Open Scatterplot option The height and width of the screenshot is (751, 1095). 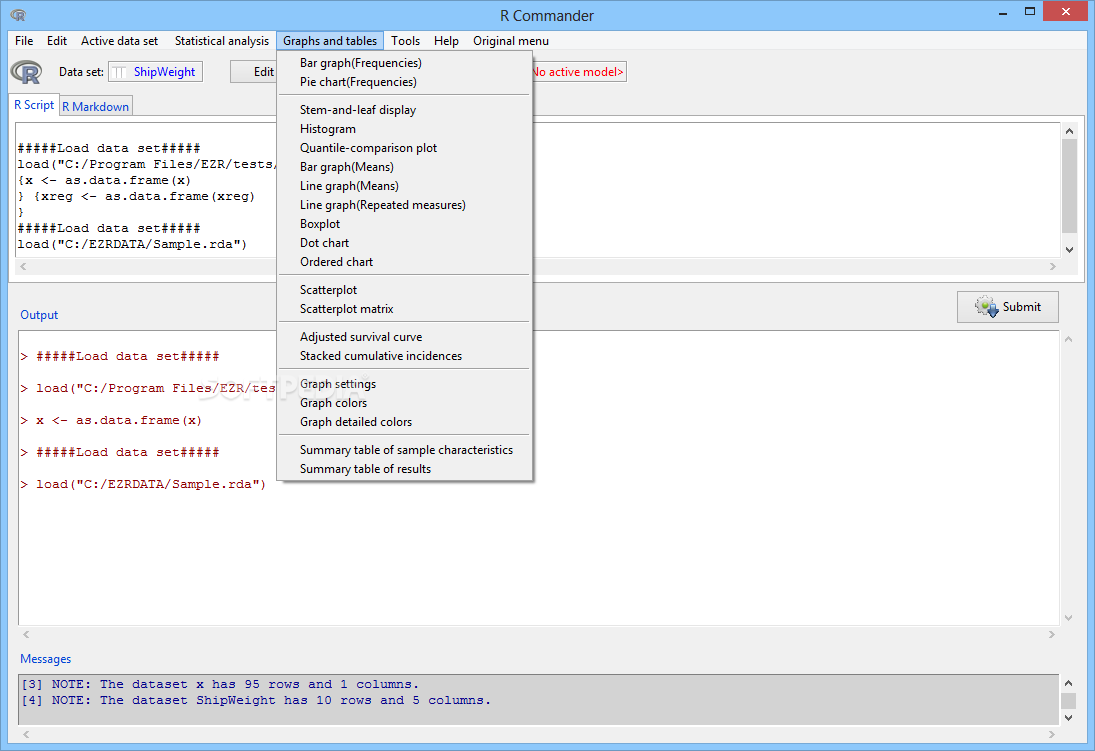point(405,289)
